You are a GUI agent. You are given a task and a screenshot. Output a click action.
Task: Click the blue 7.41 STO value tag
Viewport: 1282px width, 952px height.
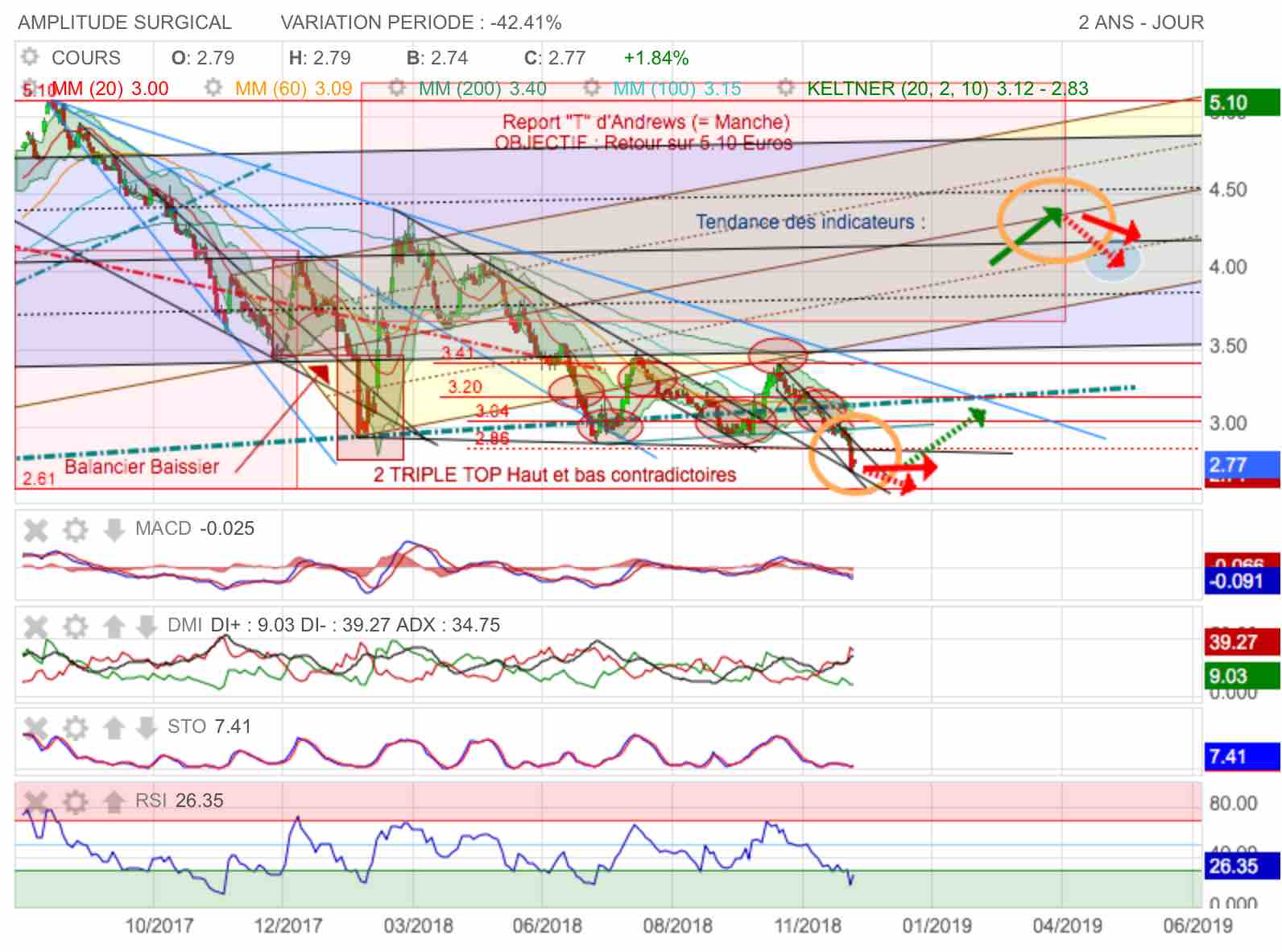click(1241, 756)
